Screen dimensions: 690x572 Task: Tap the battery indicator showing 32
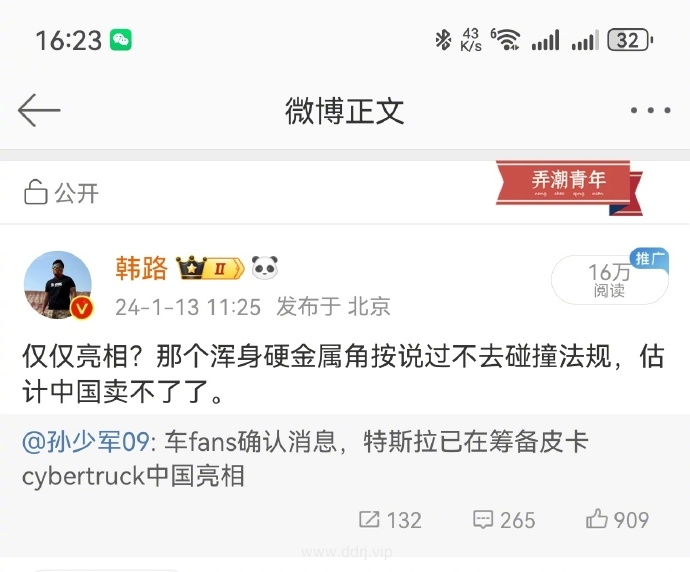tap(630, 40)
